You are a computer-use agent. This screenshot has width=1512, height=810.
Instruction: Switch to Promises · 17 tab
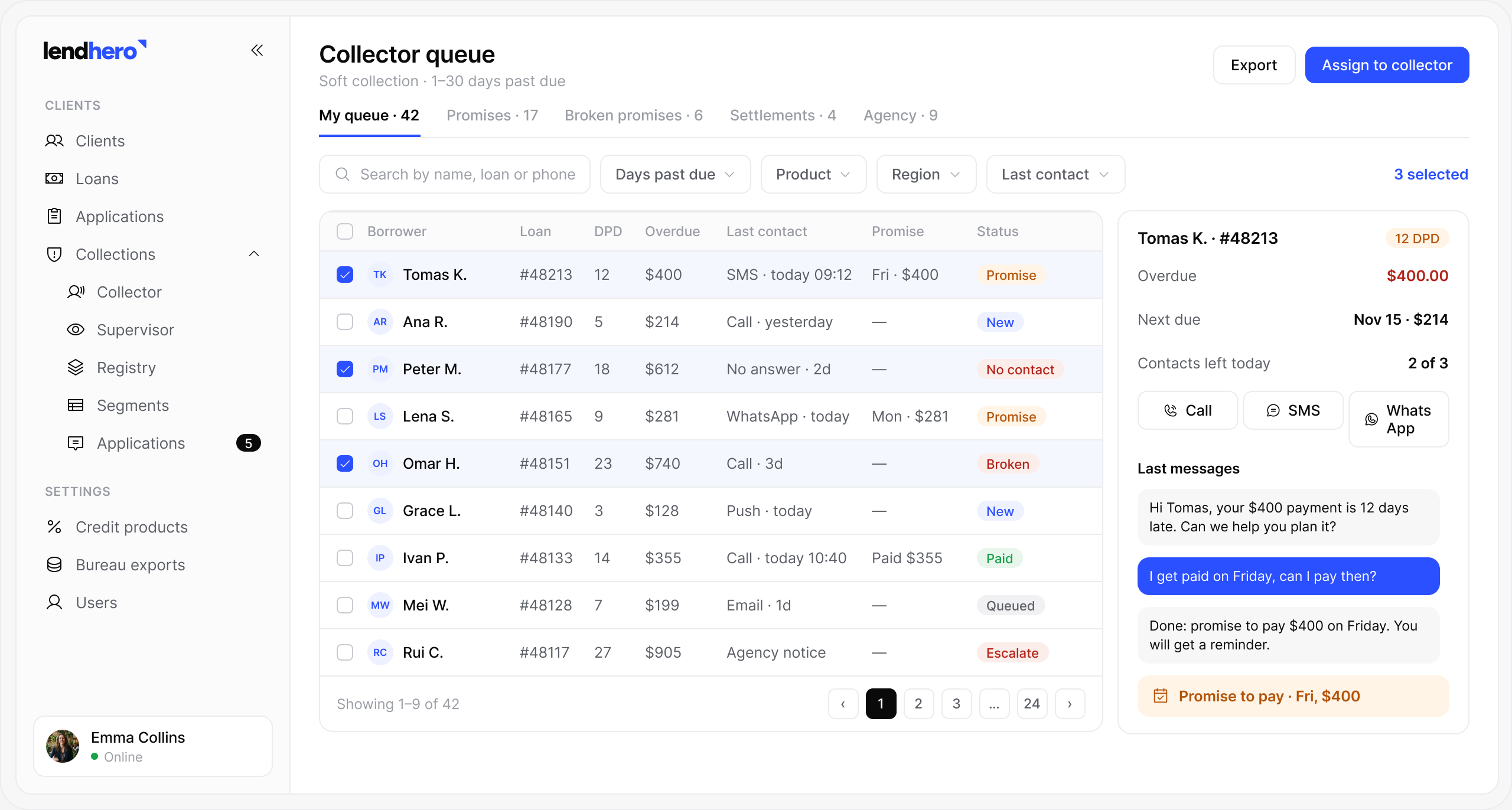tap(492, 115)
